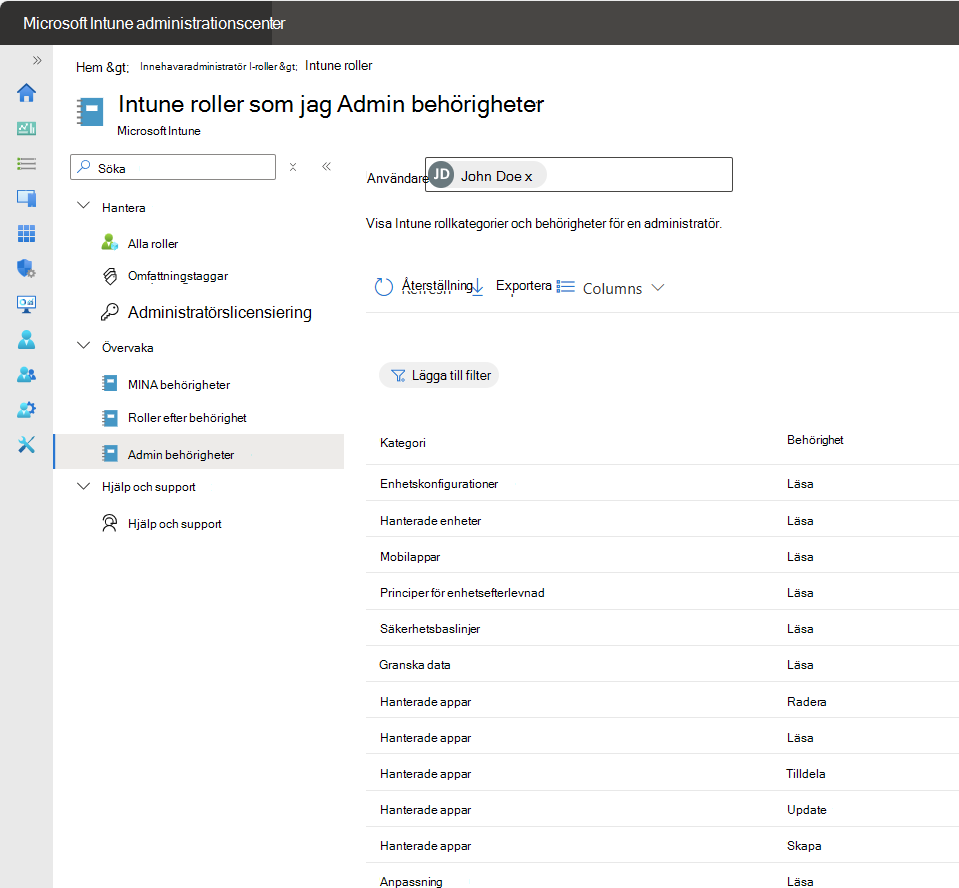Expand the navigation pane with the chevron
This screenshot has width=959, height=888.
[x=326, y=166]
